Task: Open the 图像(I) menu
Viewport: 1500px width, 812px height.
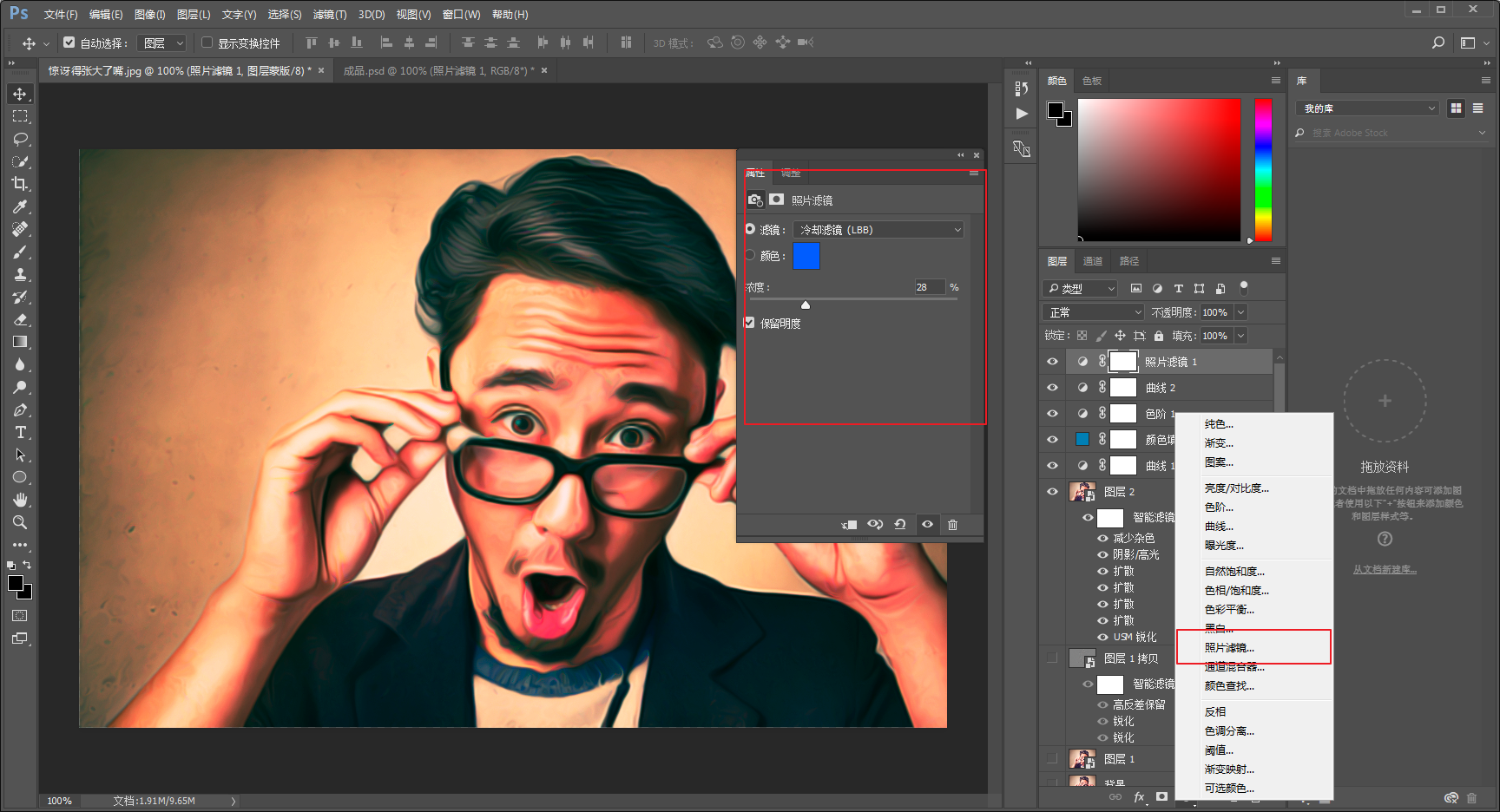Action: pos(150,15)
